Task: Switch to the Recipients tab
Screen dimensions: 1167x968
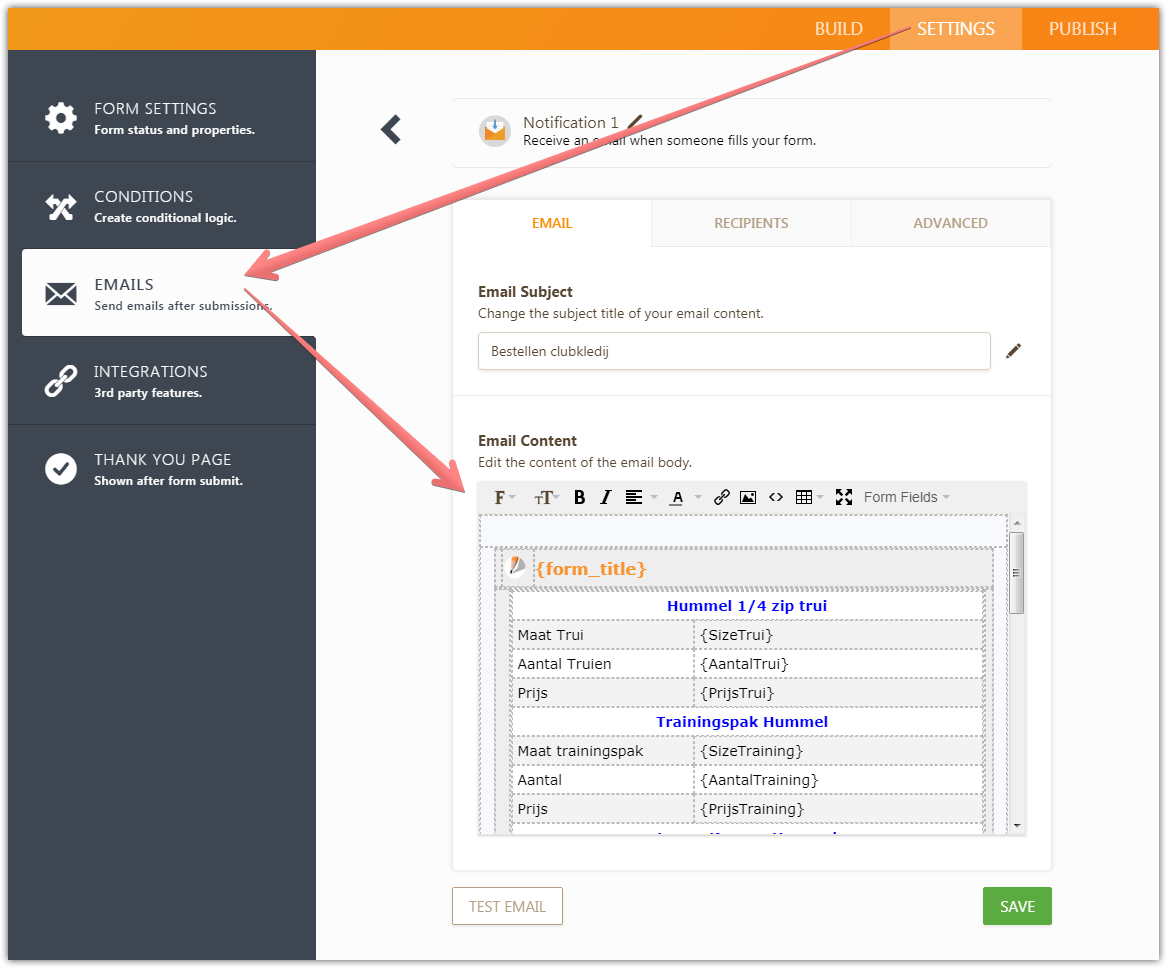Action: click(750, 222)
